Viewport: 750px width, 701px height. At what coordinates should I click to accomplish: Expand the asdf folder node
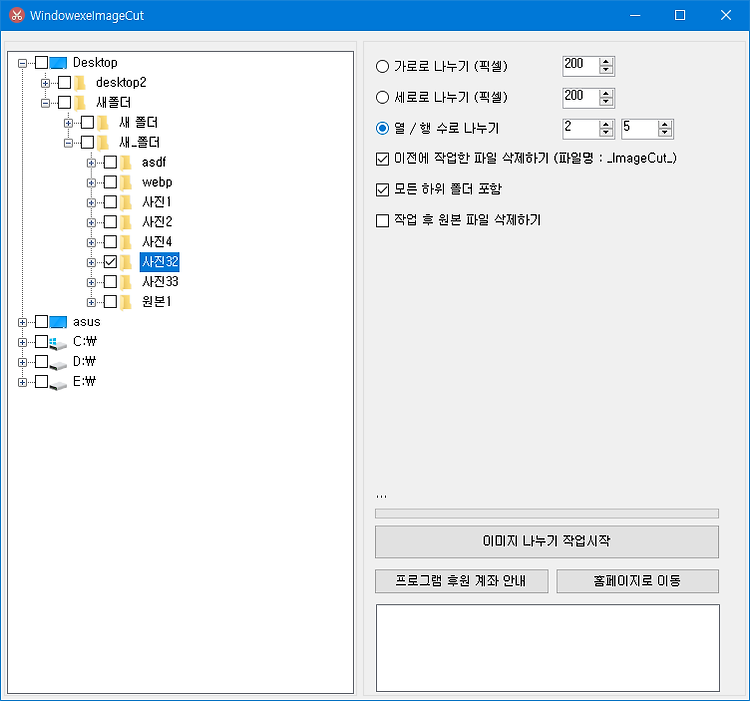point(91,163)
